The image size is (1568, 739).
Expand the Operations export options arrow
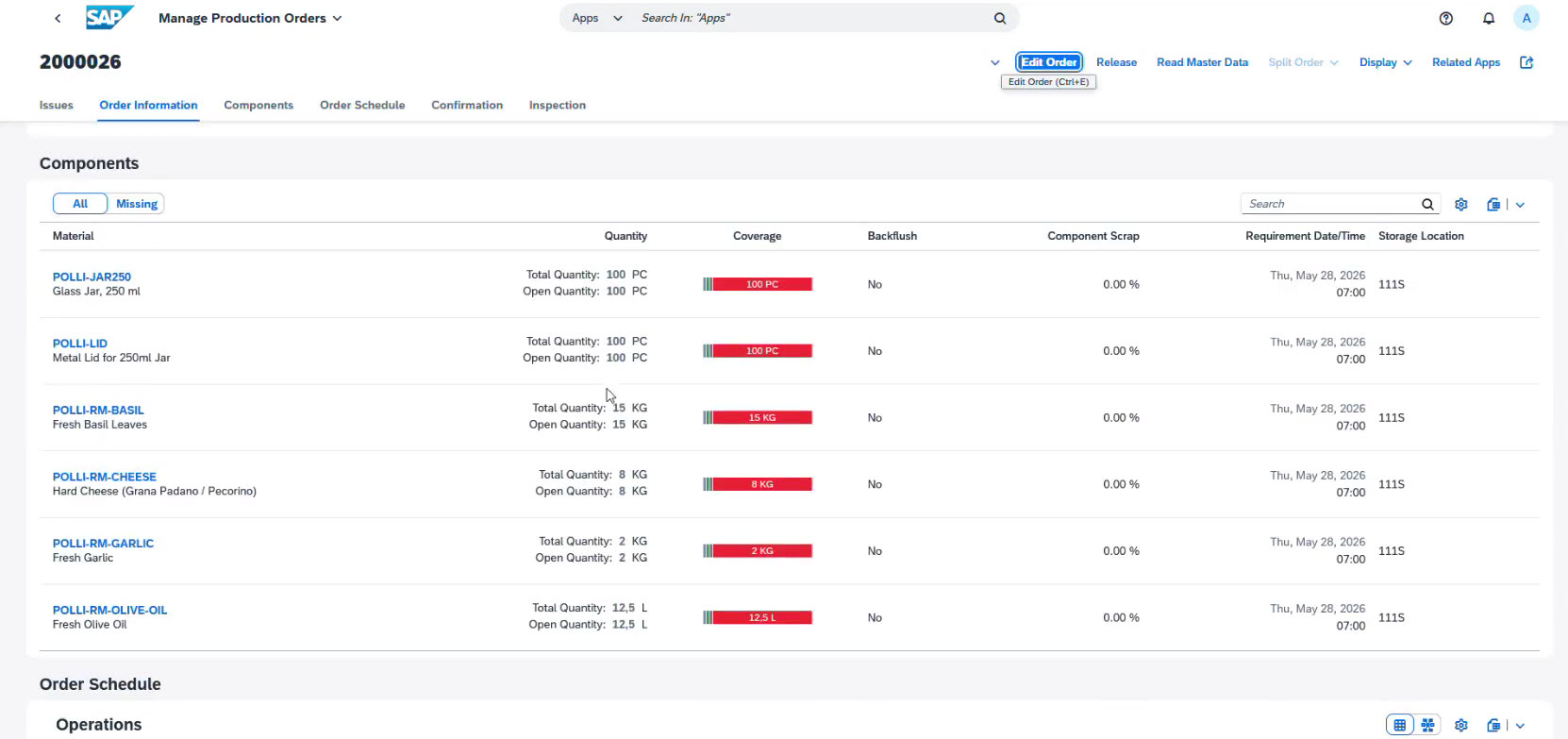tap(1520, 725)
